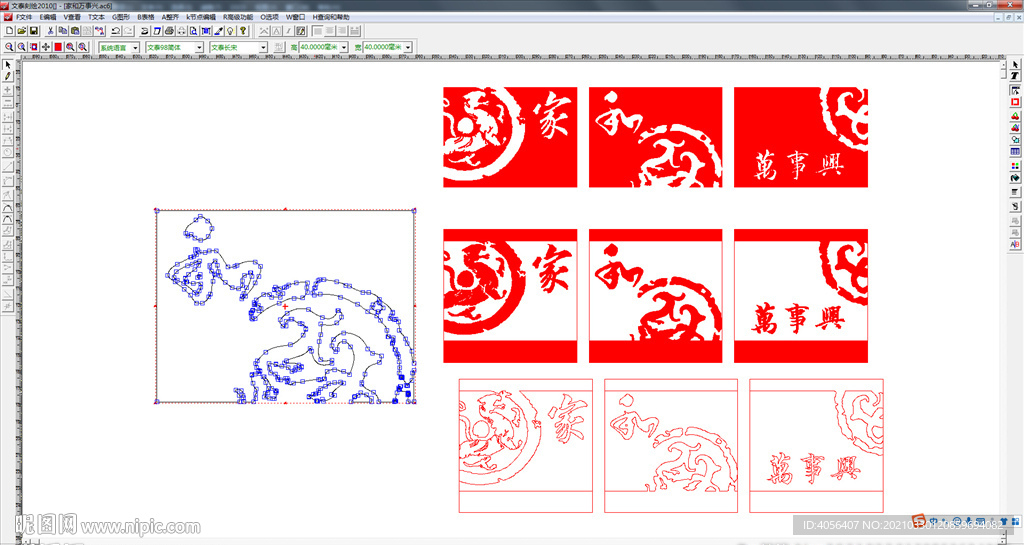Open a file with the folder icon
The width and height of the screenshot is (1024, 545).
(x=22, y=31)
